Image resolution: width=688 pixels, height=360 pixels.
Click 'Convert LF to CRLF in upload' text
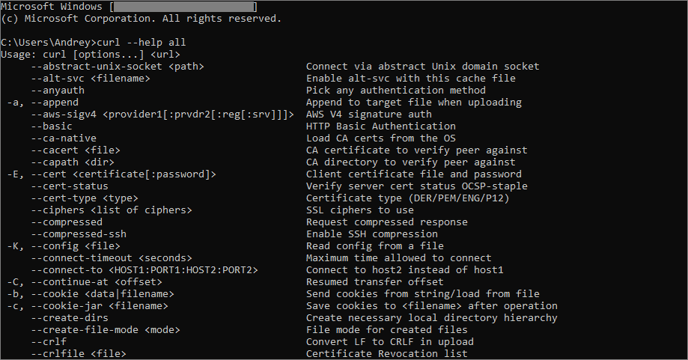(x=390, y=342)
